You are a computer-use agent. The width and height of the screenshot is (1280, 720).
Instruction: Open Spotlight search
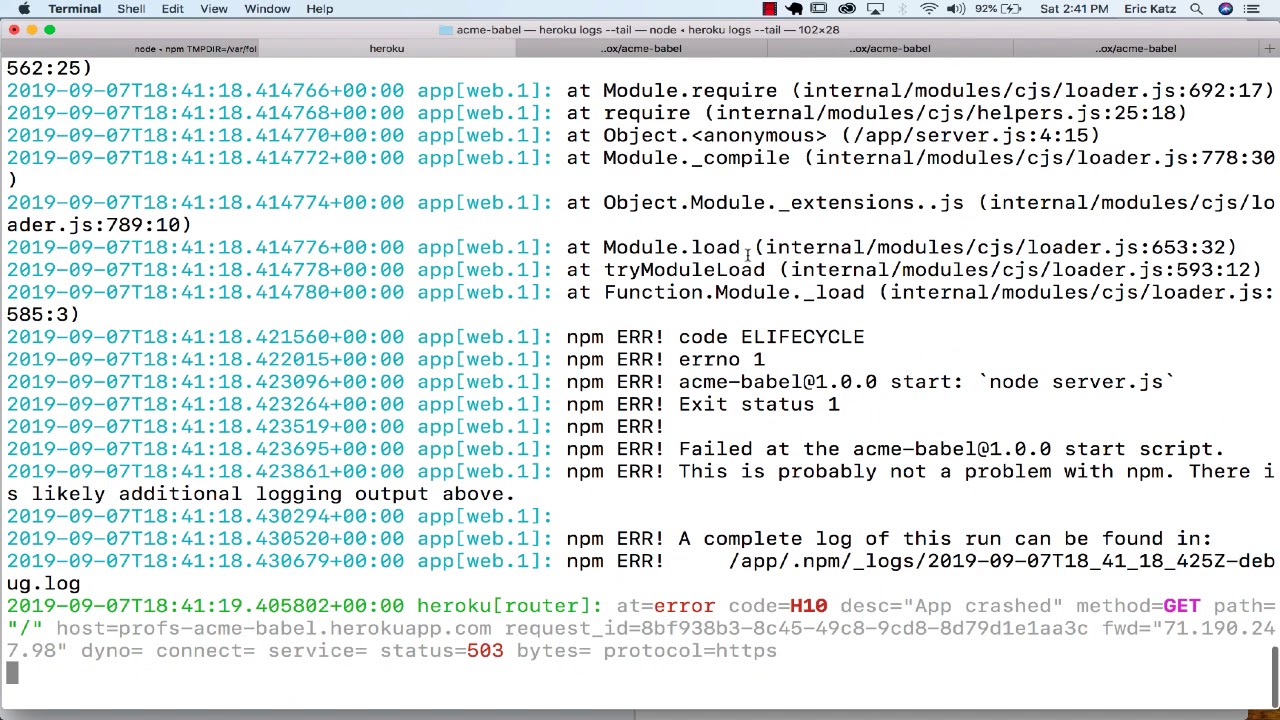pyautogui.click(x=1196, y=9)
